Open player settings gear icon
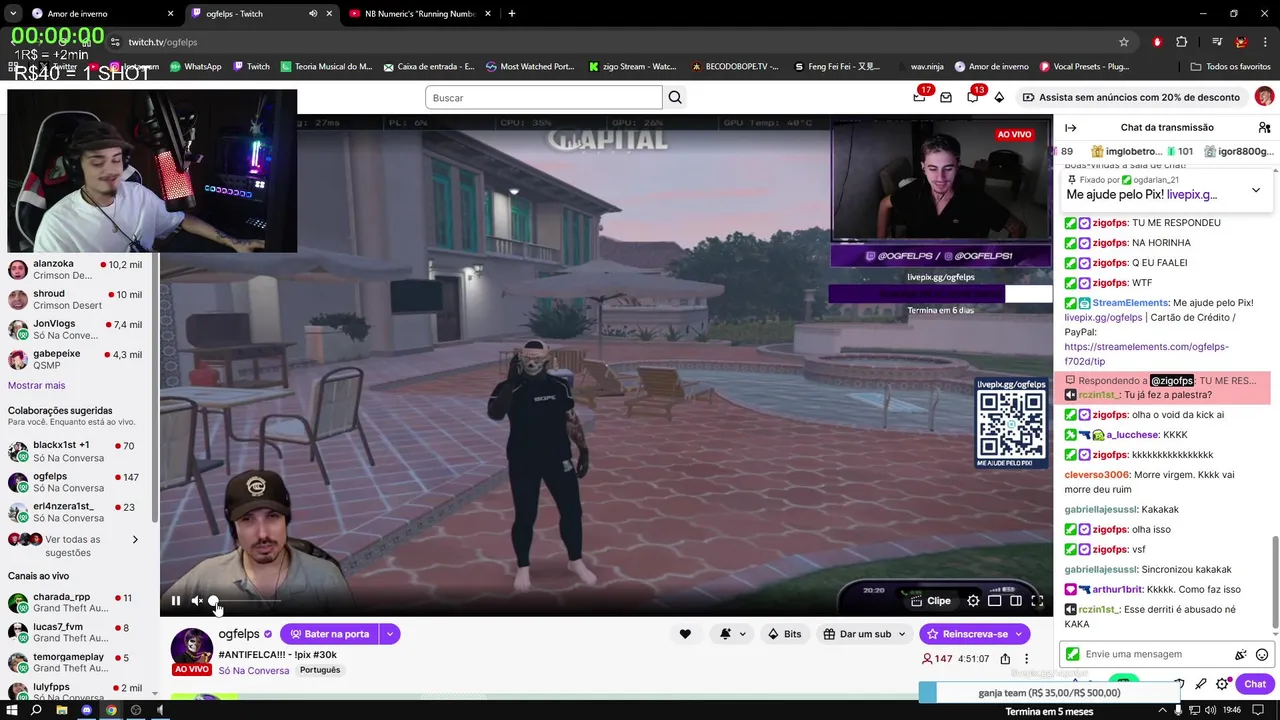 point(973,601)
